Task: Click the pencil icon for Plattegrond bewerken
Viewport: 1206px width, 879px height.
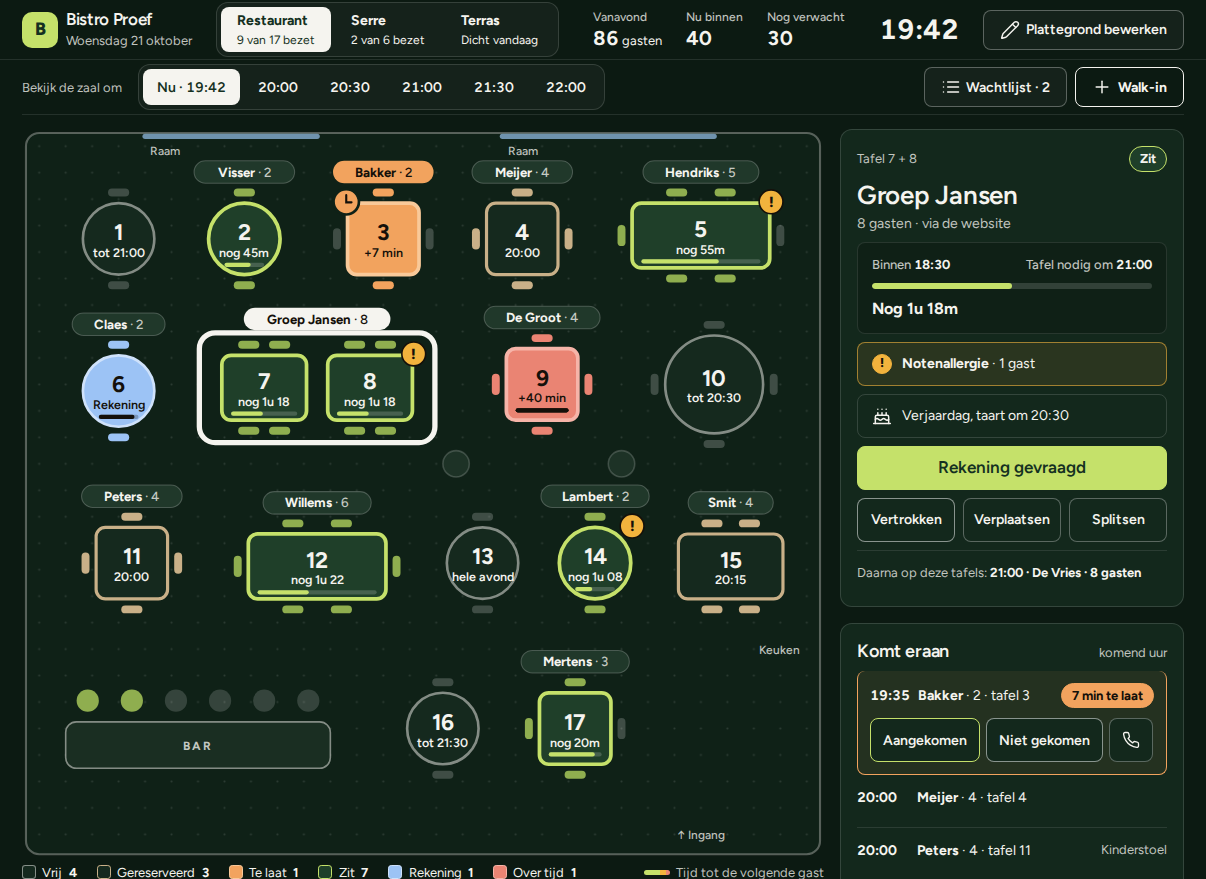Action: [1010, 30]
